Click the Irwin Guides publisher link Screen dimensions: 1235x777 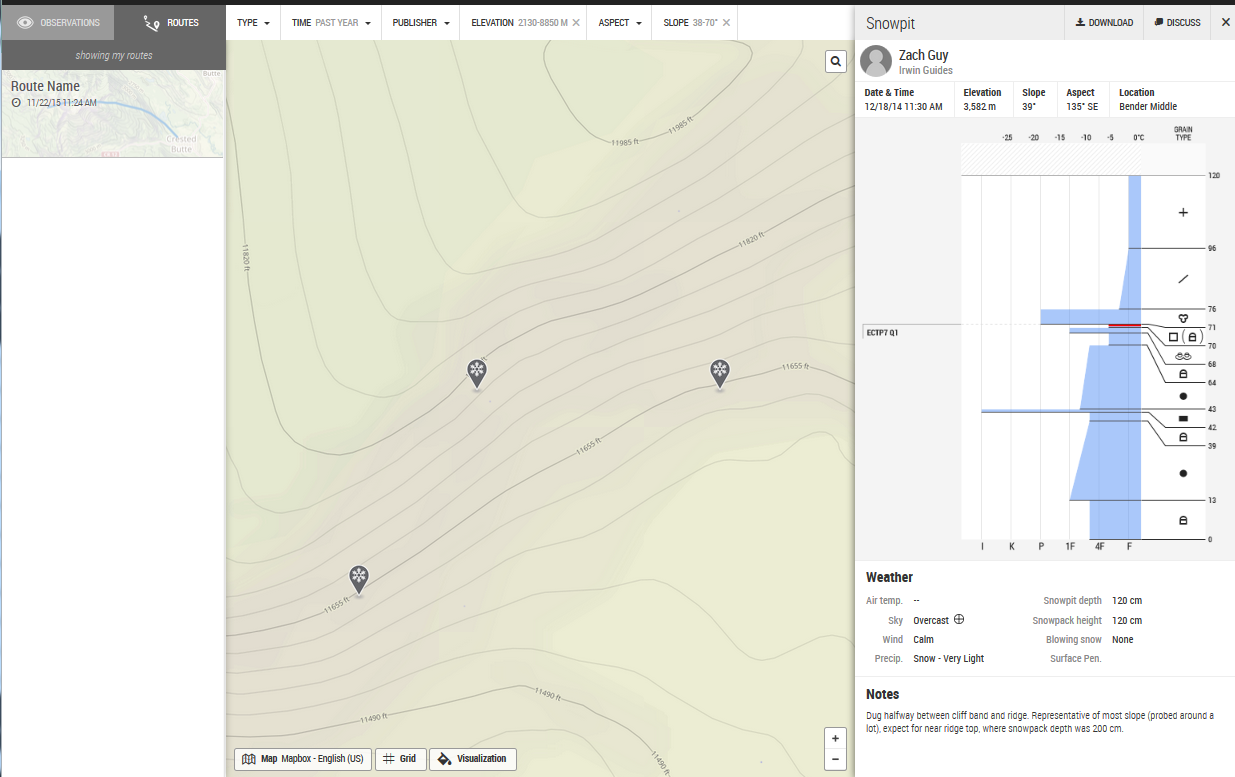(x=926, y=71)
